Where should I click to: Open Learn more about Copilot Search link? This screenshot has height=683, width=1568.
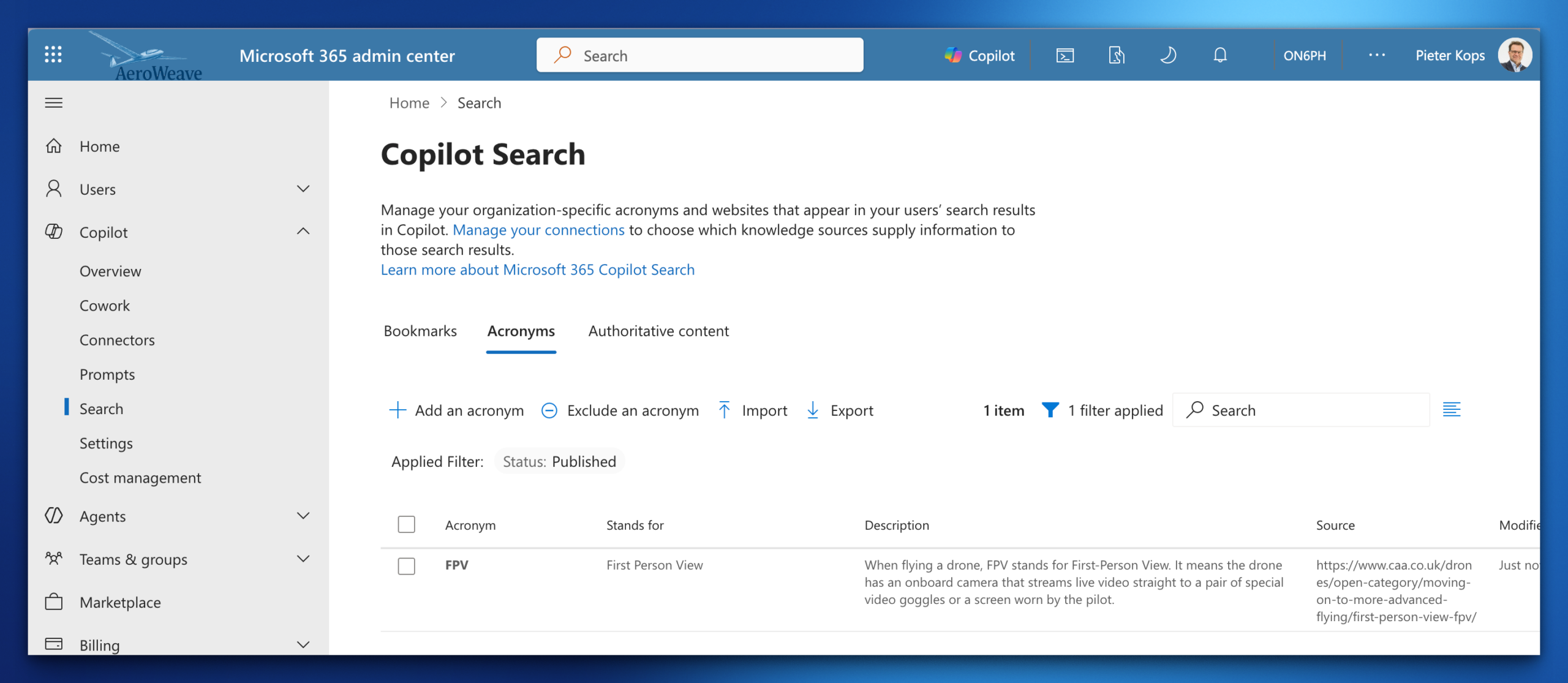[x=538, y=270]
